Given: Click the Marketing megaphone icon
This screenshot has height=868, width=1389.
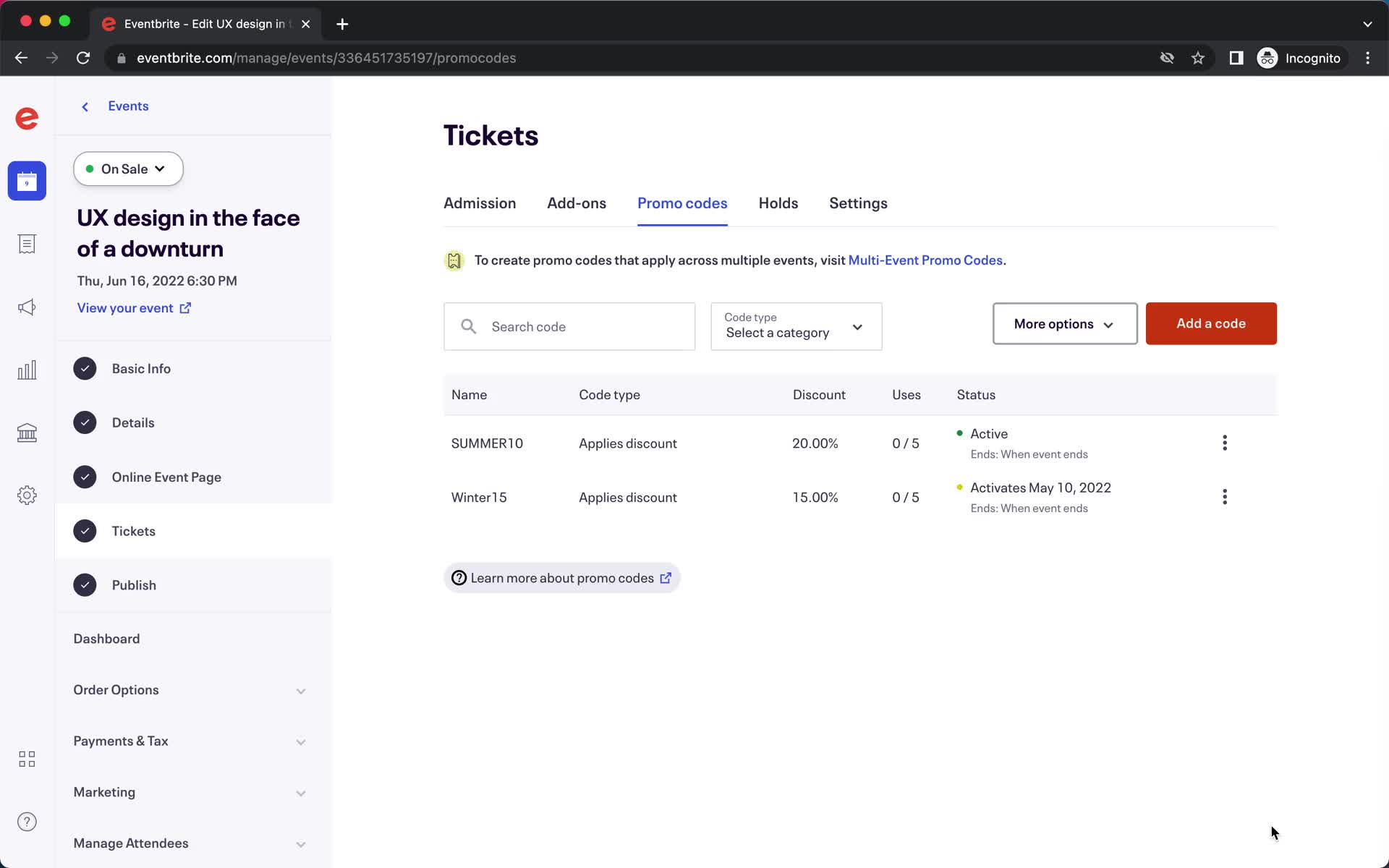Looking at the screenshot, I should pyautogui.click(x=27, y=307).
